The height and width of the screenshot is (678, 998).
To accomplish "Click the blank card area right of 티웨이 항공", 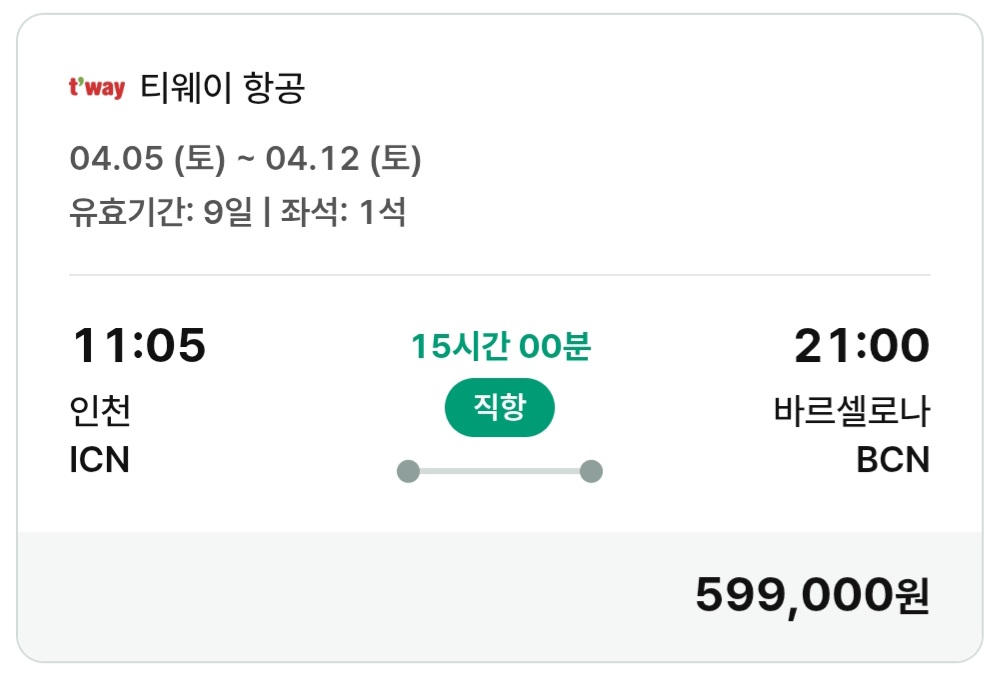I will 650,88.
